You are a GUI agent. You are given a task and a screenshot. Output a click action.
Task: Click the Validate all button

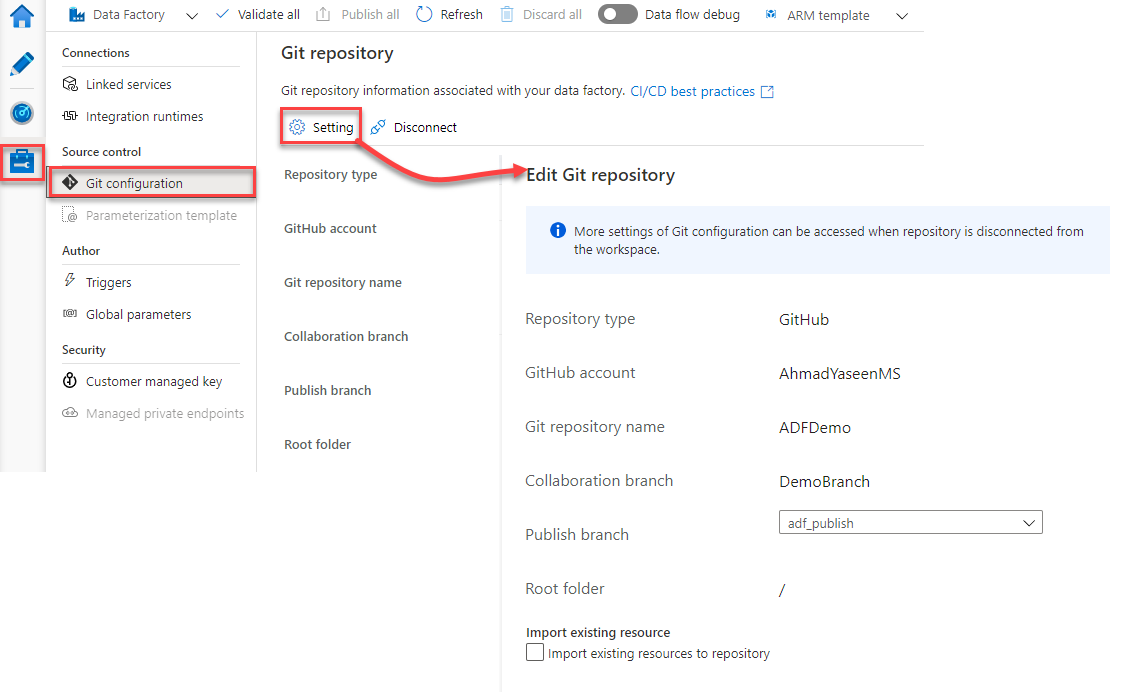[x=258, y=15]
